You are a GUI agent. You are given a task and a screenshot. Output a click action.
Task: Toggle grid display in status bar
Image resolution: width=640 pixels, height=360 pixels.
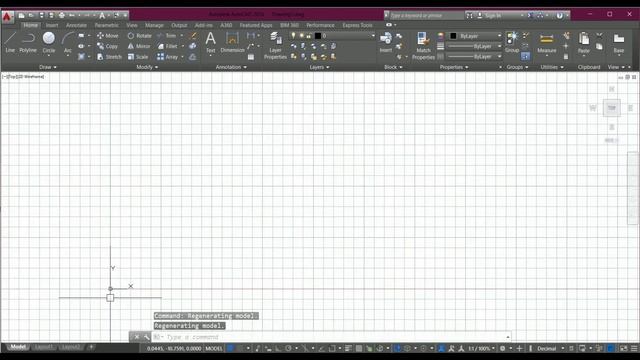[231, 348]
